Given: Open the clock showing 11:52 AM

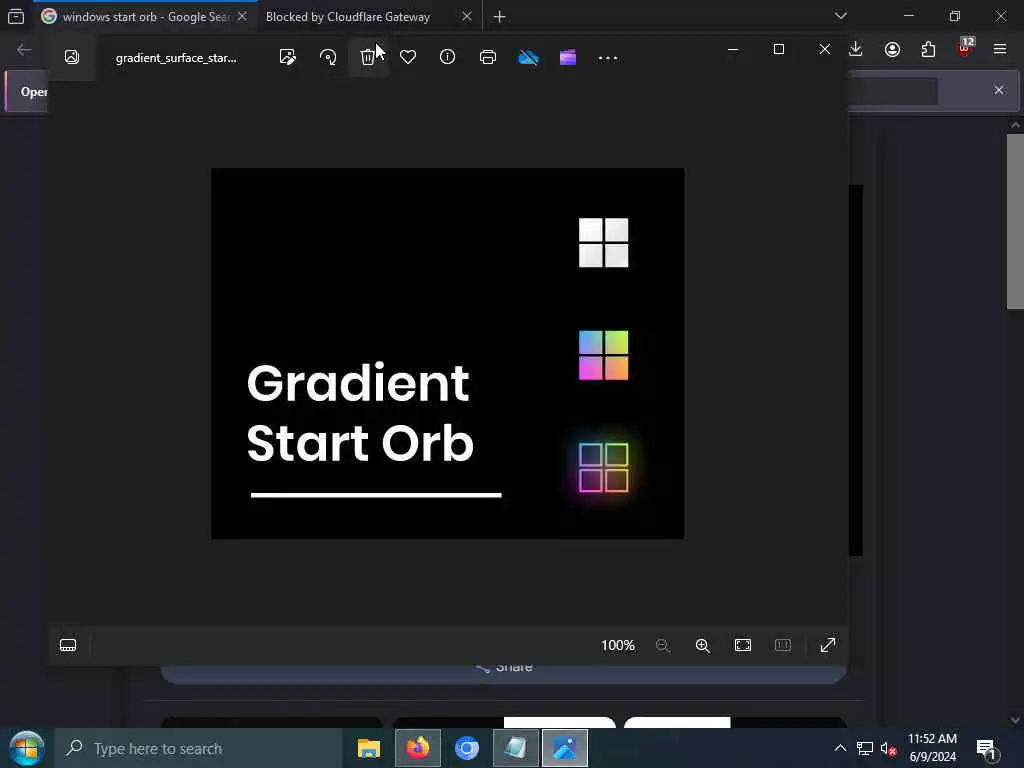Looking at the screenshot, I should point(933,748).
